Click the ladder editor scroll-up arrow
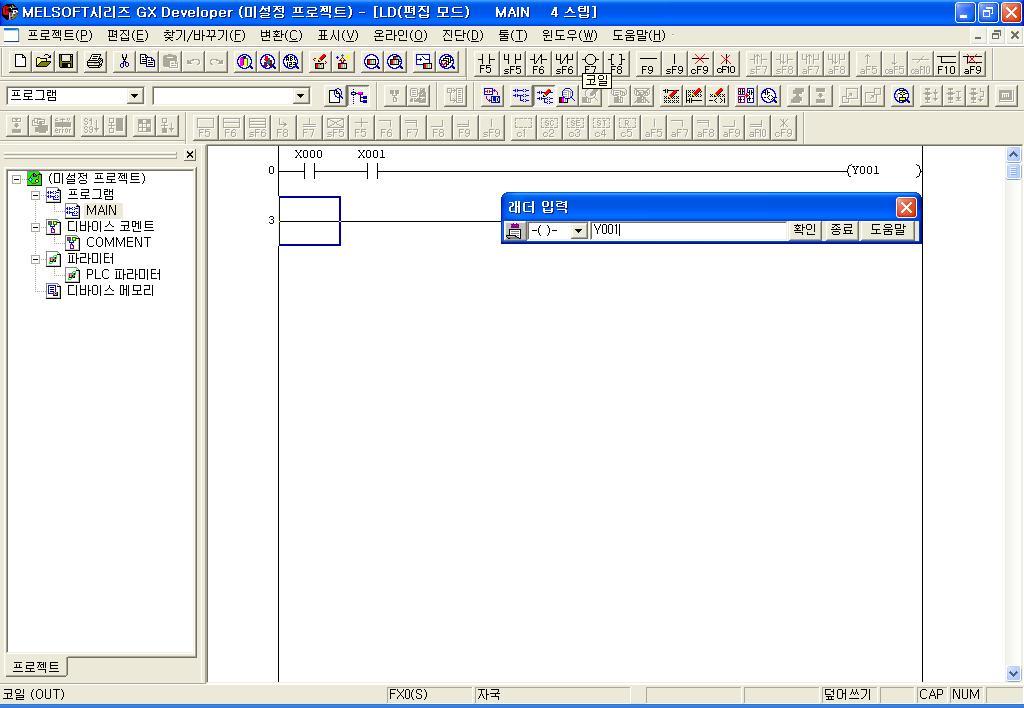This screenshot has width=1024, height=708. tap(1013, 155)
